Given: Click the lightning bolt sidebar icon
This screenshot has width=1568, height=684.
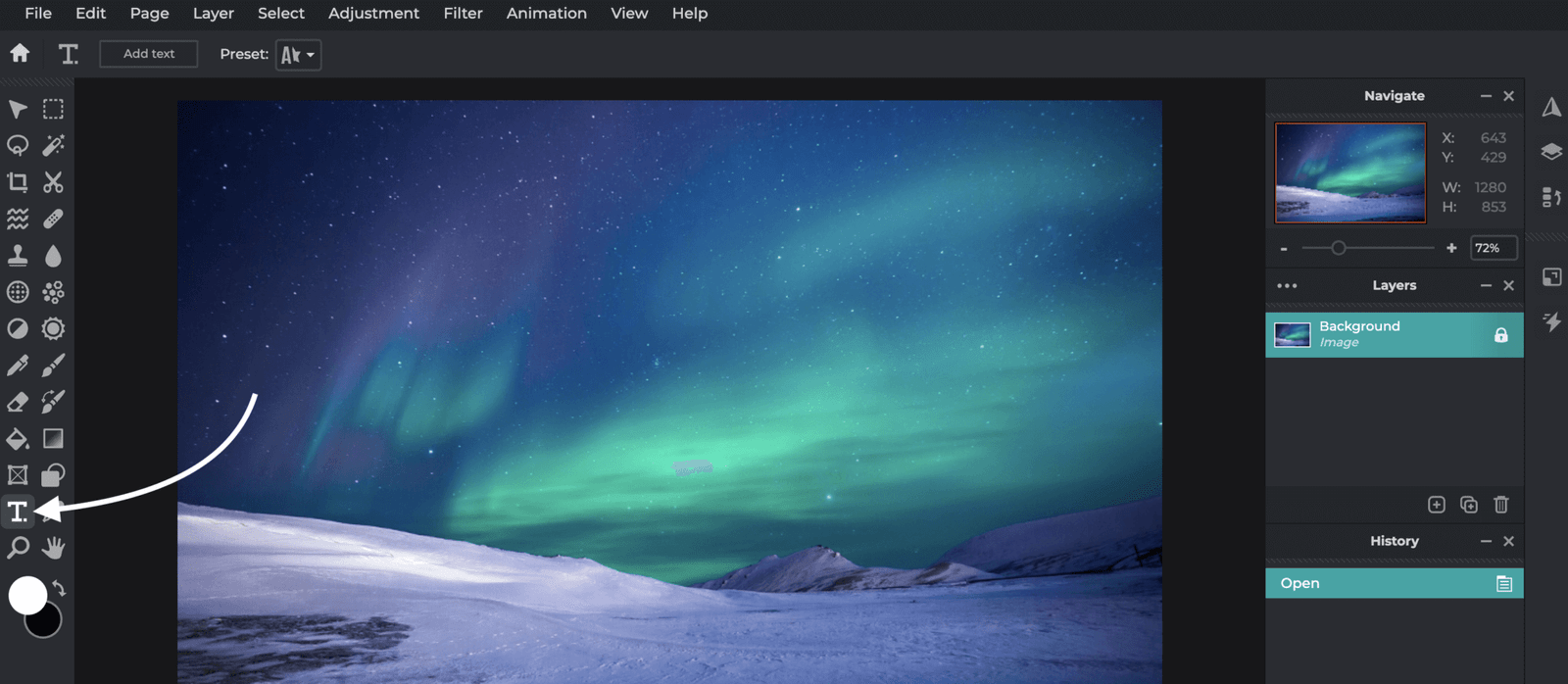Looking at the screenshot, I should click(1551, 321).
